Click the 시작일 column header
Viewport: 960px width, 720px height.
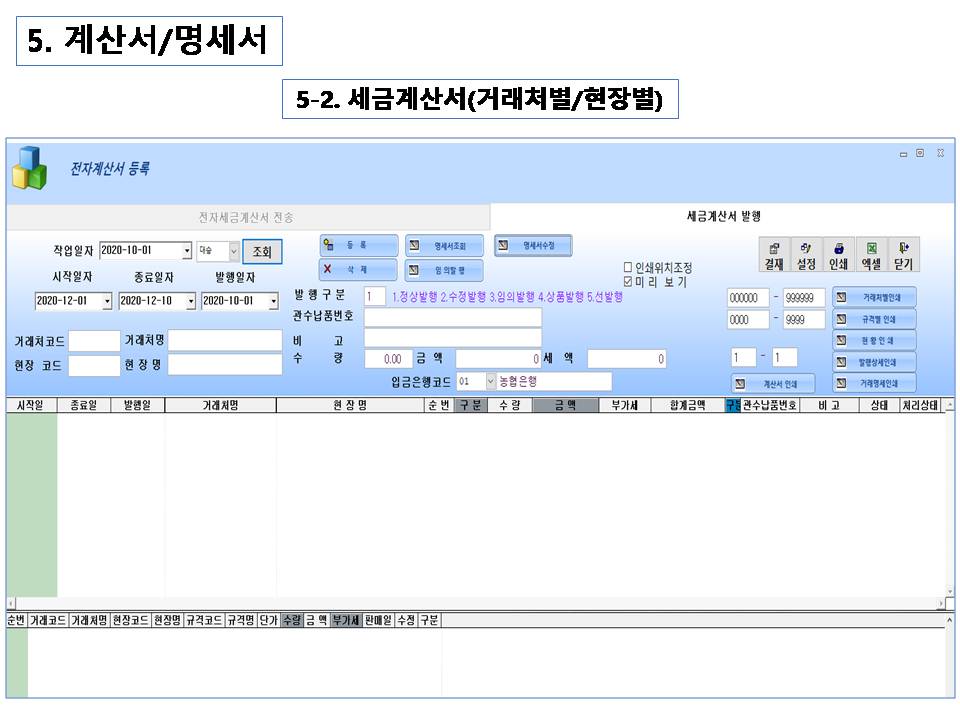[x=31, y=405]
